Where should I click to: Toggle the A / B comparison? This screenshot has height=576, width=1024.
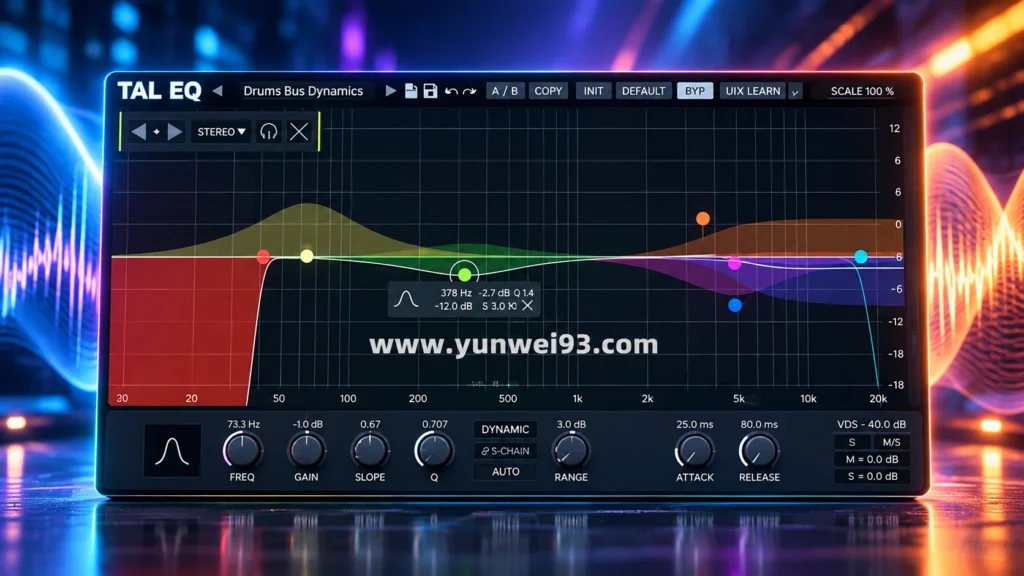(x=505, y=91)
